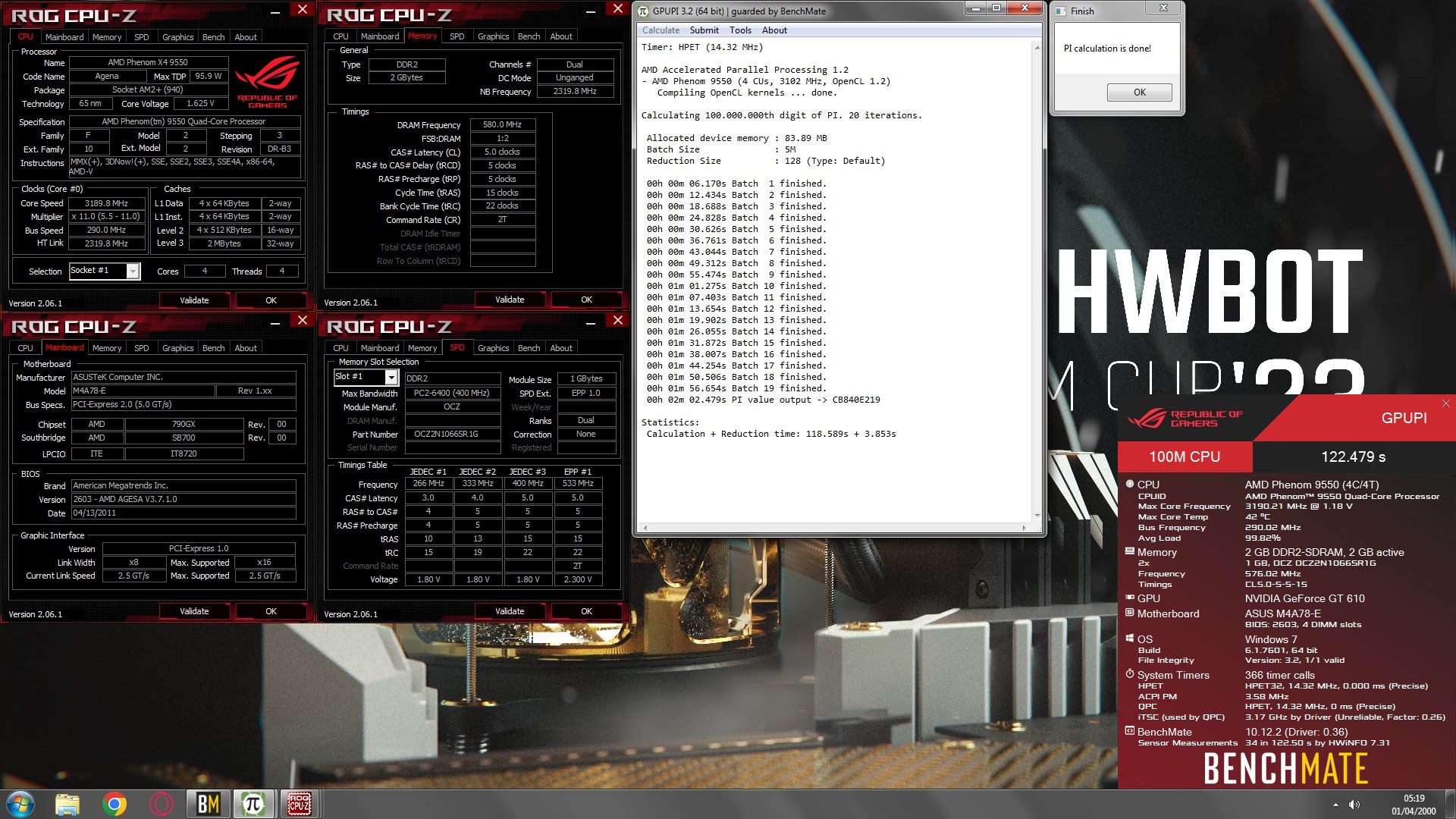Image resolution: width=1456 pixels, height=819 pixels.
Task: Click the Core Speed 3189.8 MHz field
Action: coord(108,203)
